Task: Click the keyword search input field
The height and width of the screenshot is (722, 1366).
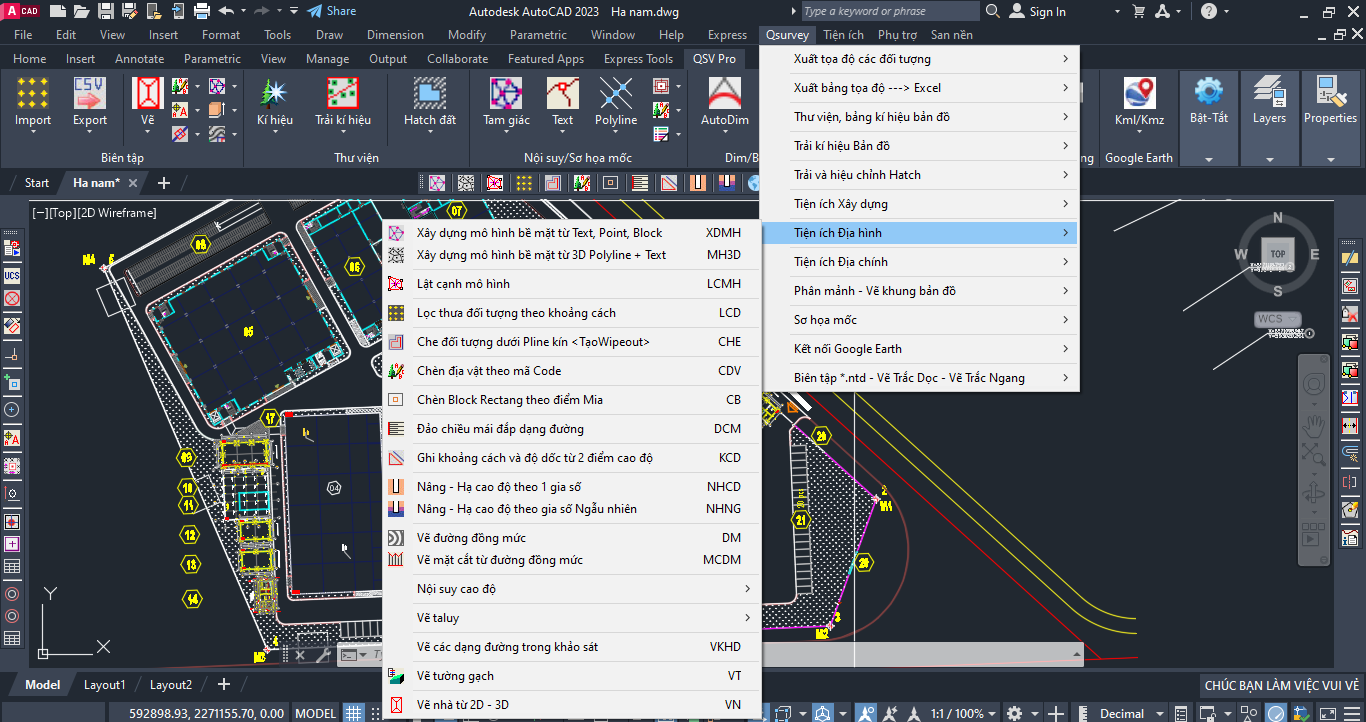Action: pos(888,11)
